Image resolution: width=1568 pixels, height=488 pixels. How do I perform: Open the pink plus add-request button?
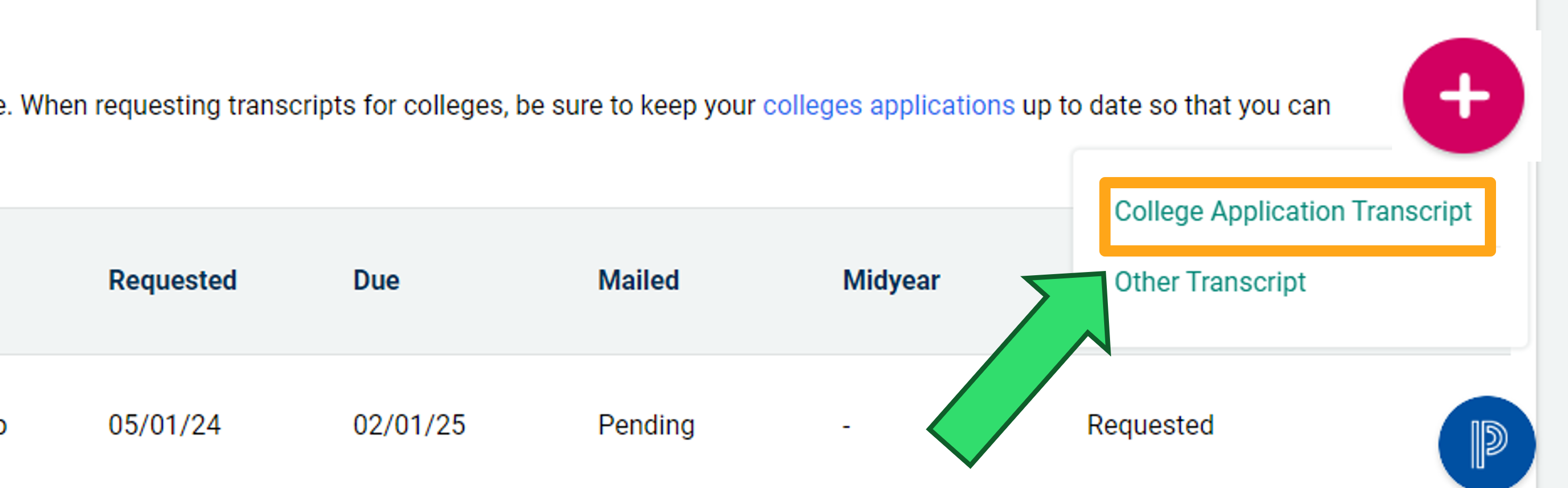pyautogui.click(x=1462, y=95)
